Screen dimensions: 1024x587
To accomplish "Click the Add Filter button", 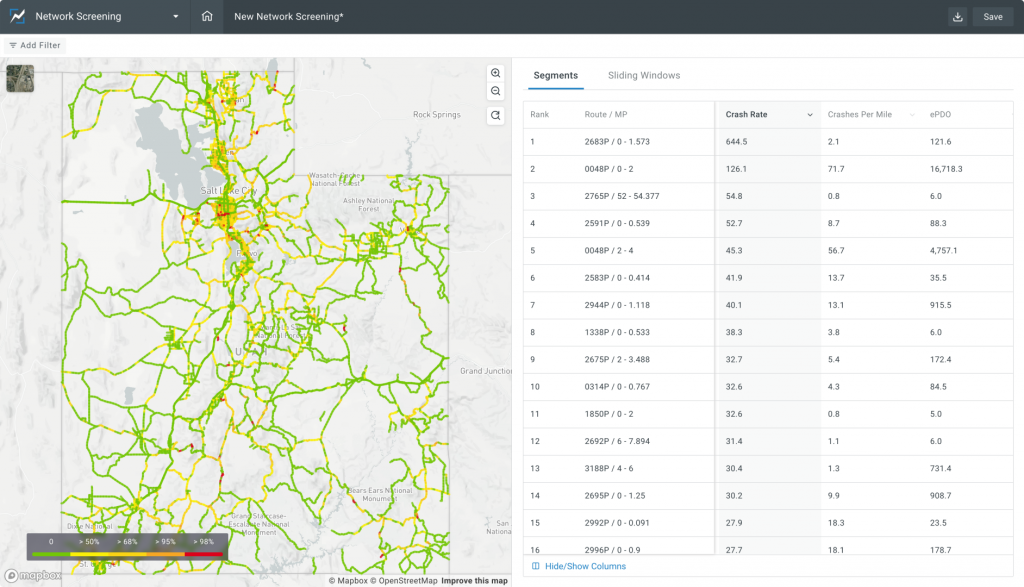I will (34, 46).
